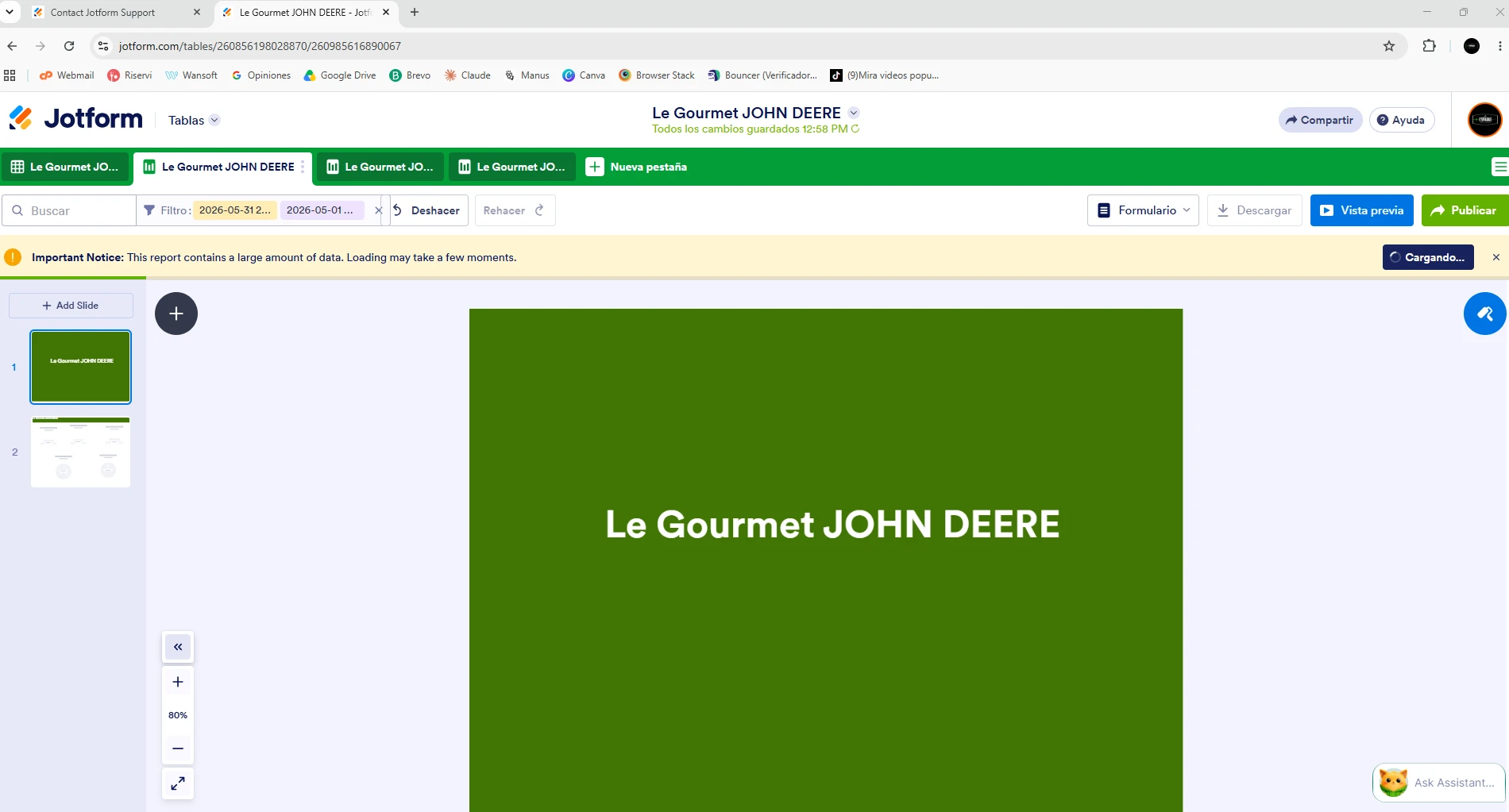Click the Filtro funnel icon
This screenshot has width=1509, height=812.
pos(149,210)
